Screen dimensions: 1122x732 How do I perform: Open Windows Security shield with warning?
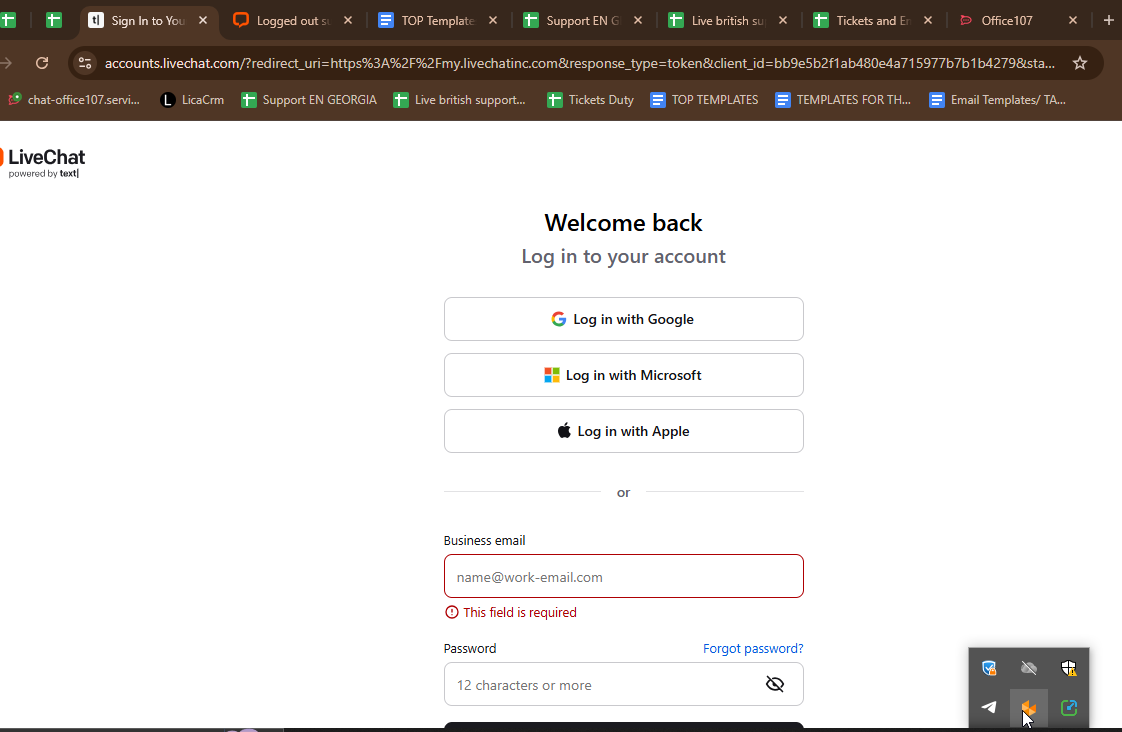[1068, 668]
